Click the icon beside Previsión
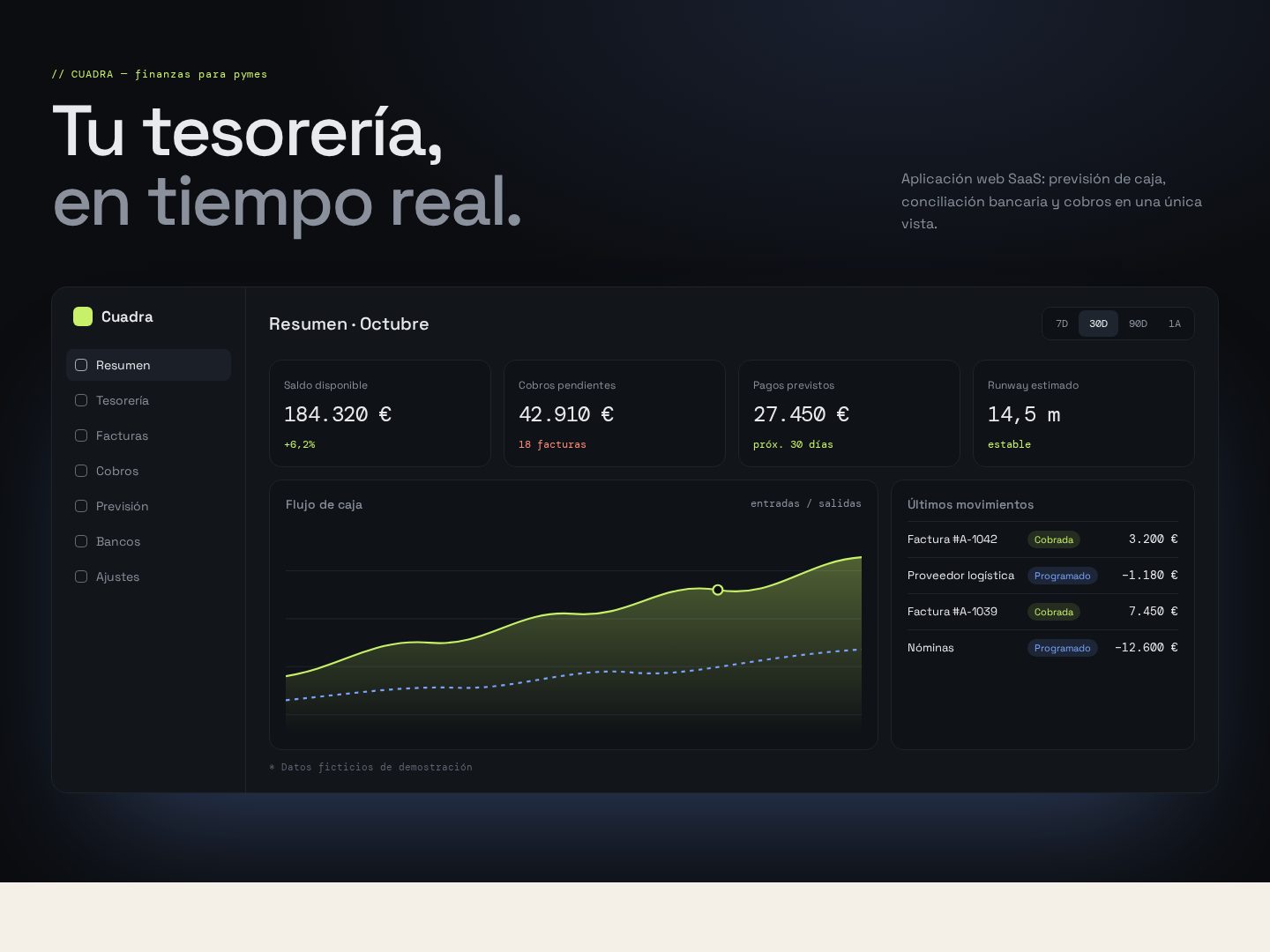Screen dimensions: 1270x952 81,506
